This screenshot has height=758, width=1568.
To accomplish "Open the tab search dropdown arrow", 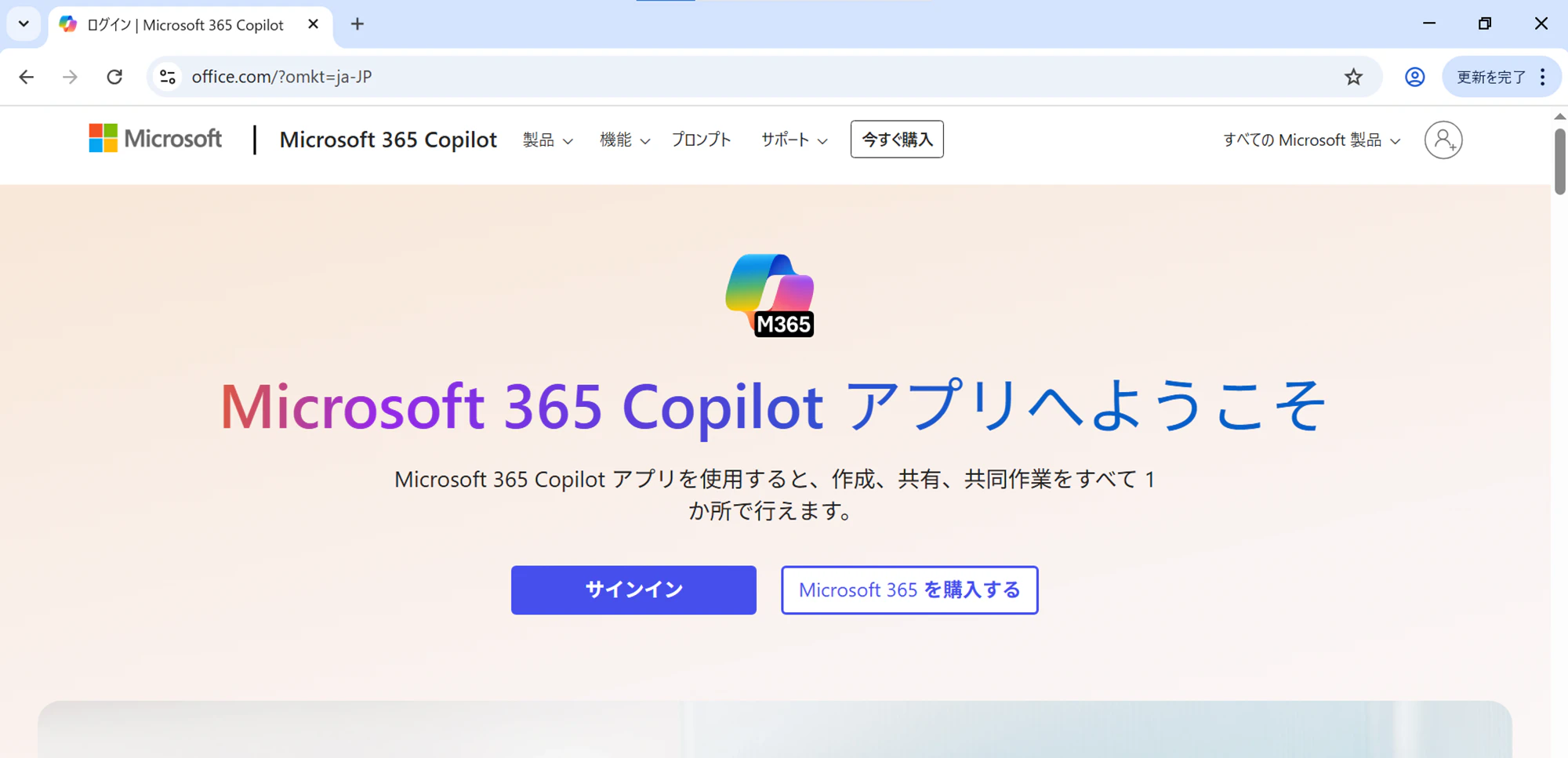I will tap(24, 24).
